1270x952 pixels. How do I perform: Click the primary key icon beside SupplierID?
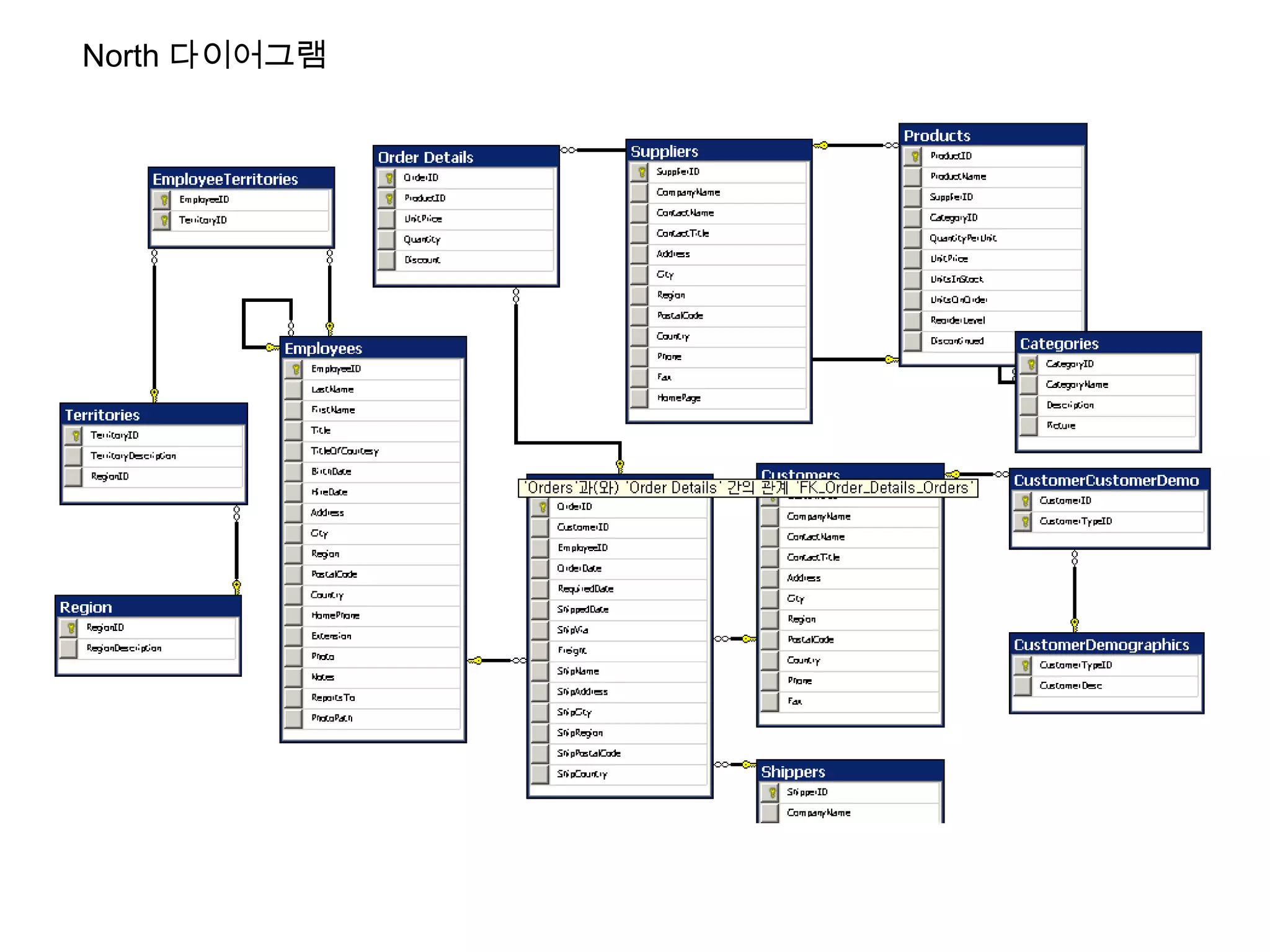(x=641, y=172)
